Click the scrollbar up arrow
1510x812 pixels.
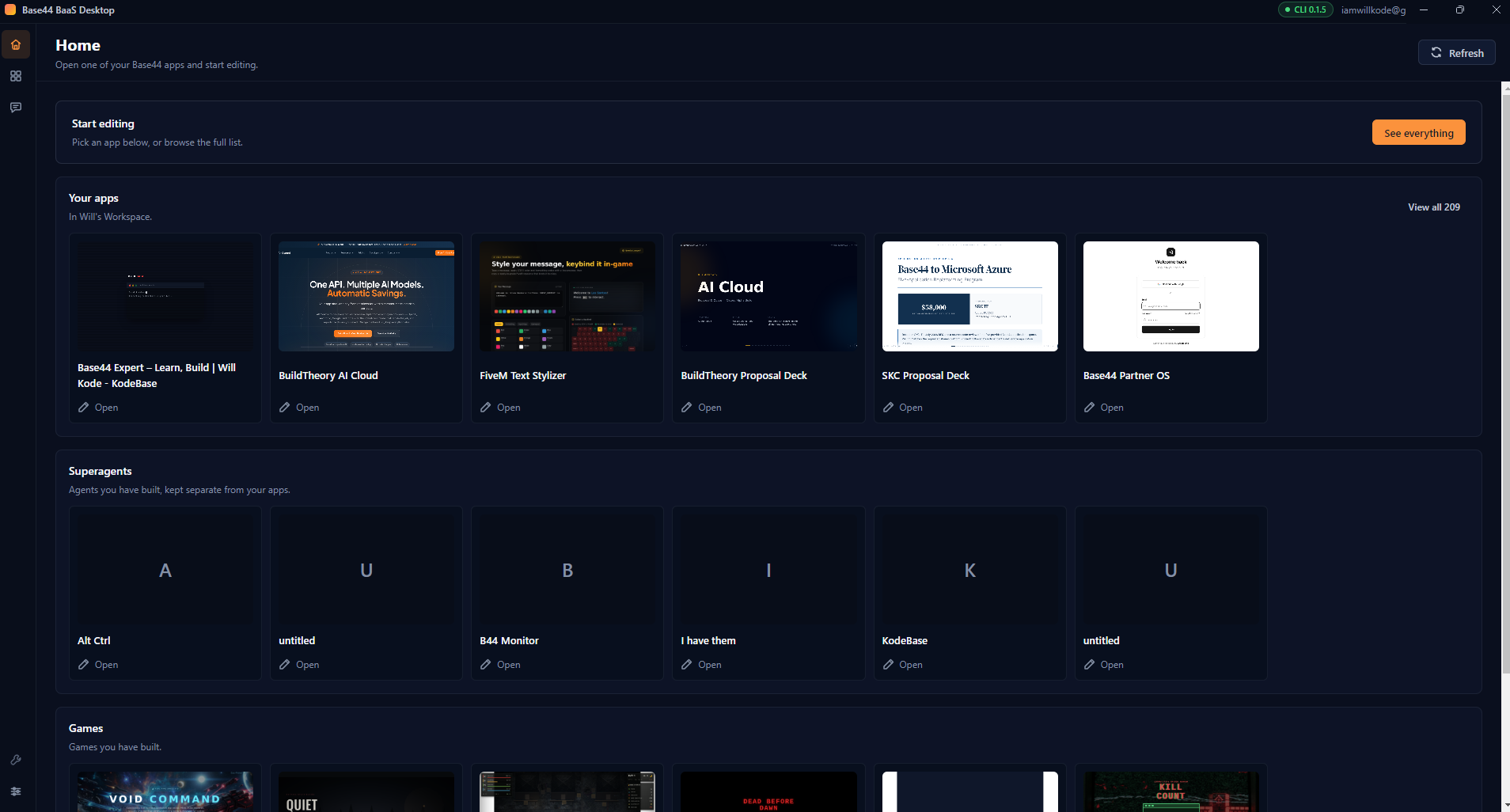(1505, 87)
